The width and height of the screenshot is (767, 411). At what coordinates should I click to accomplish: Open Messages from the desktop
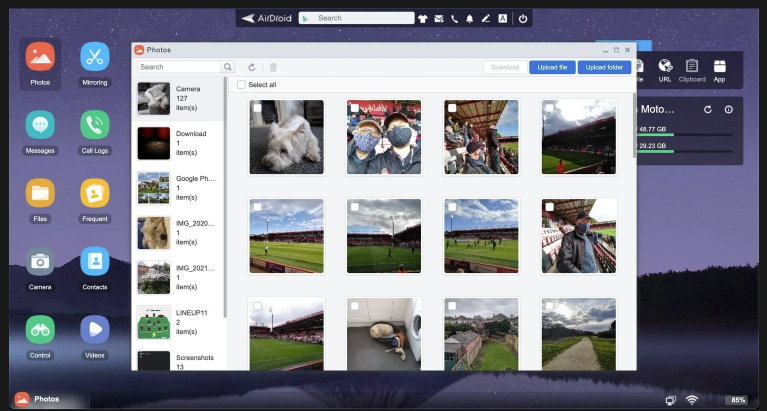pos(40,126)
